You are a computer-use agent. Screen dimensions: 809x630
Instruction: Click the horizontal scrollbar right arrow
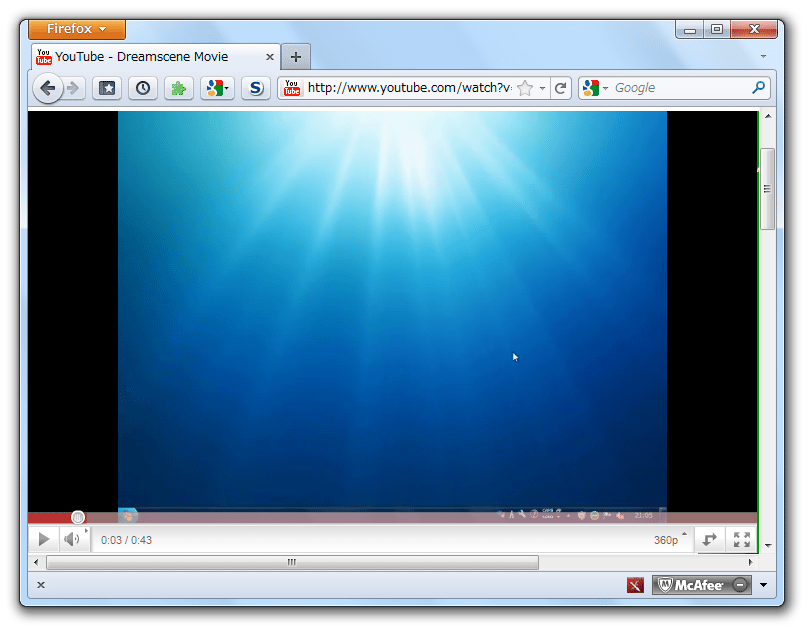tap(751, 562)
